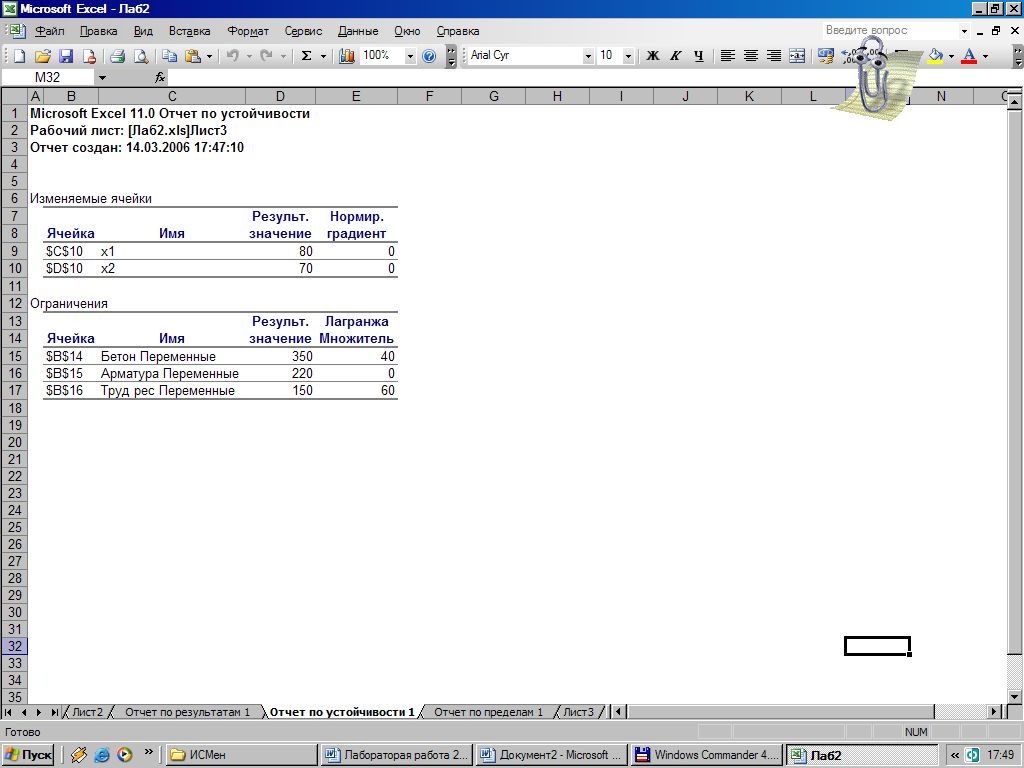Screen dimensions: 1024x768
Task: Paste using the clipboard icon
Action: pos(193,56)
